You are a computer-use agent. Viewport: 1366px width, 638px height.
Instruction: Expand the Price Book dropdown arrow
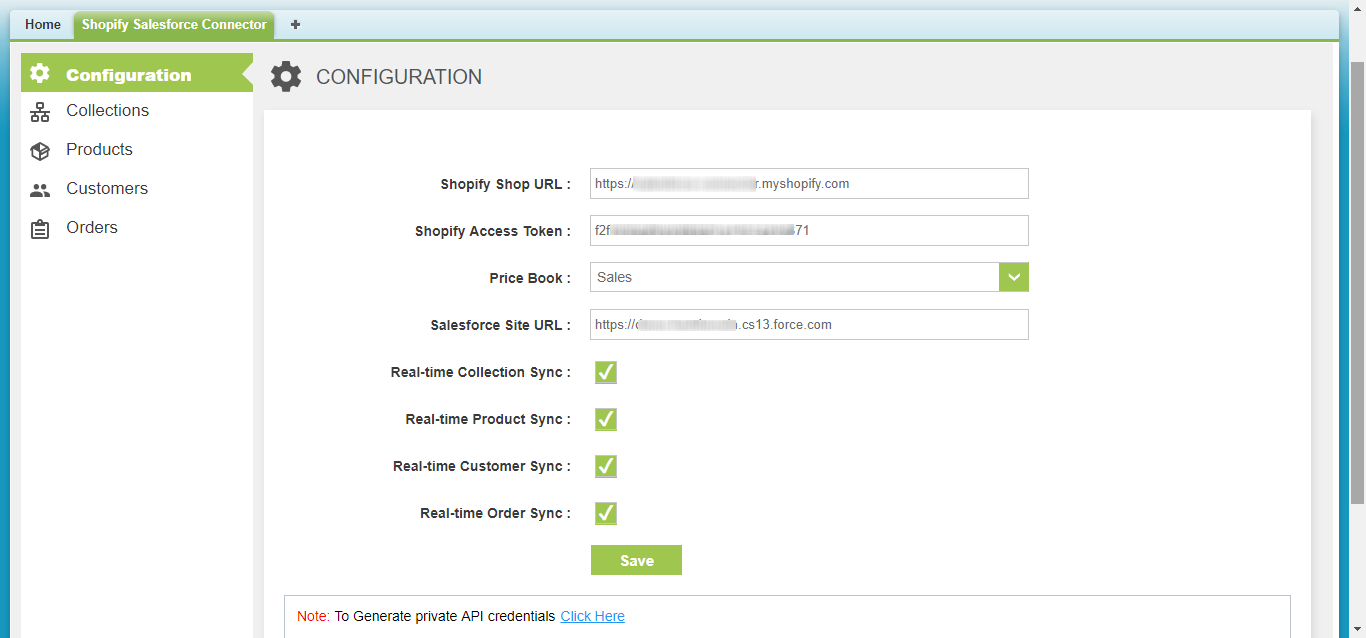tap(1014, 277)
